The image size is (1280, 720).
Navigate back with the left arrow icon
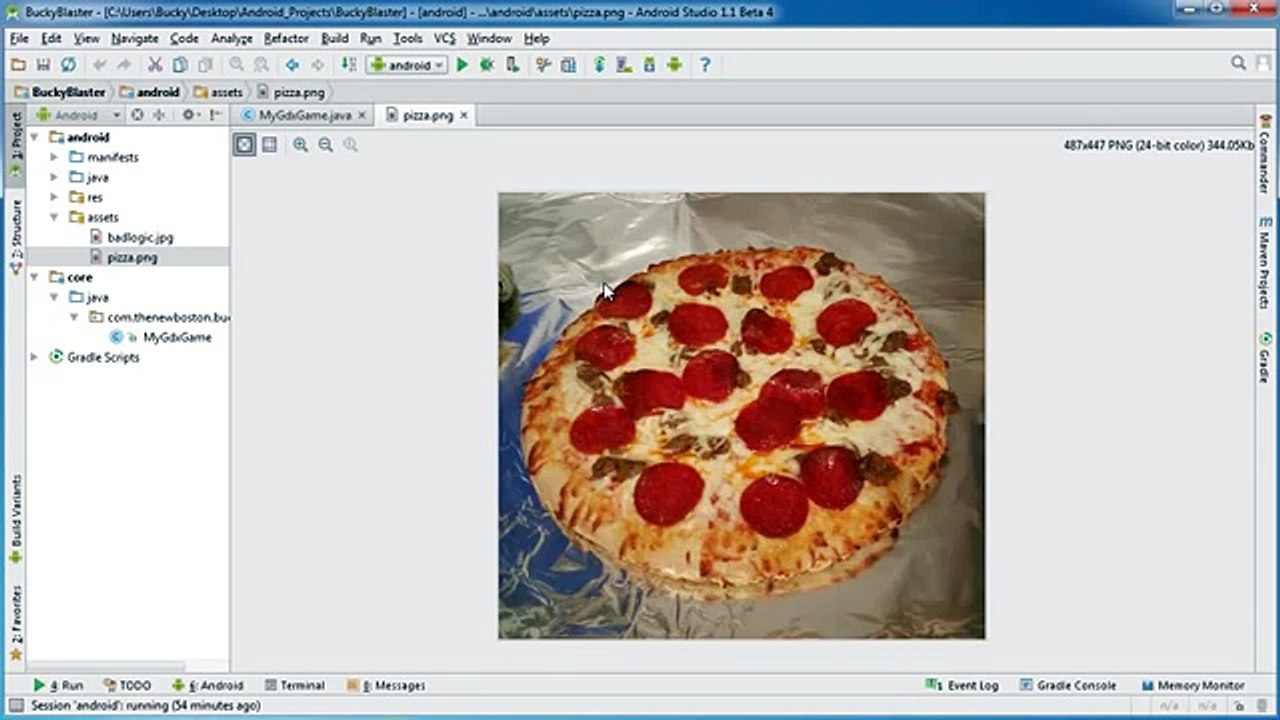292,65
